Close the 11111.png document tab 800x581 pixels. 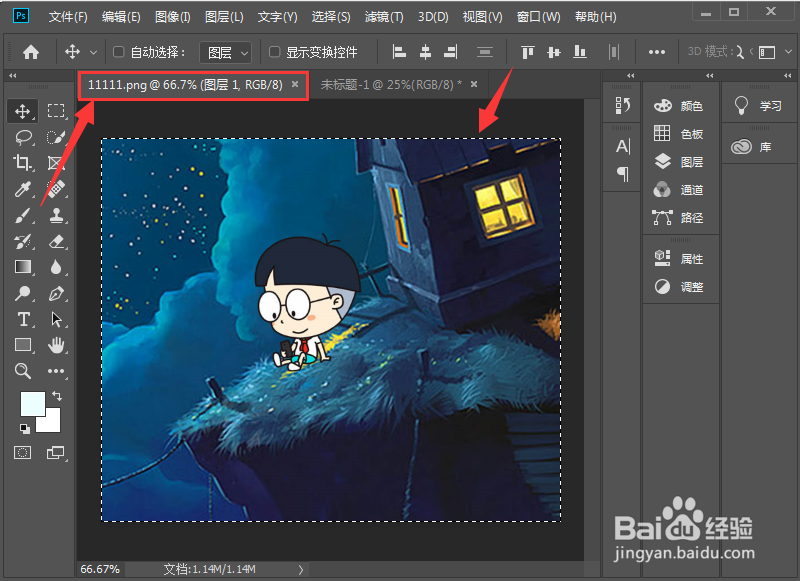coord(295,84)
